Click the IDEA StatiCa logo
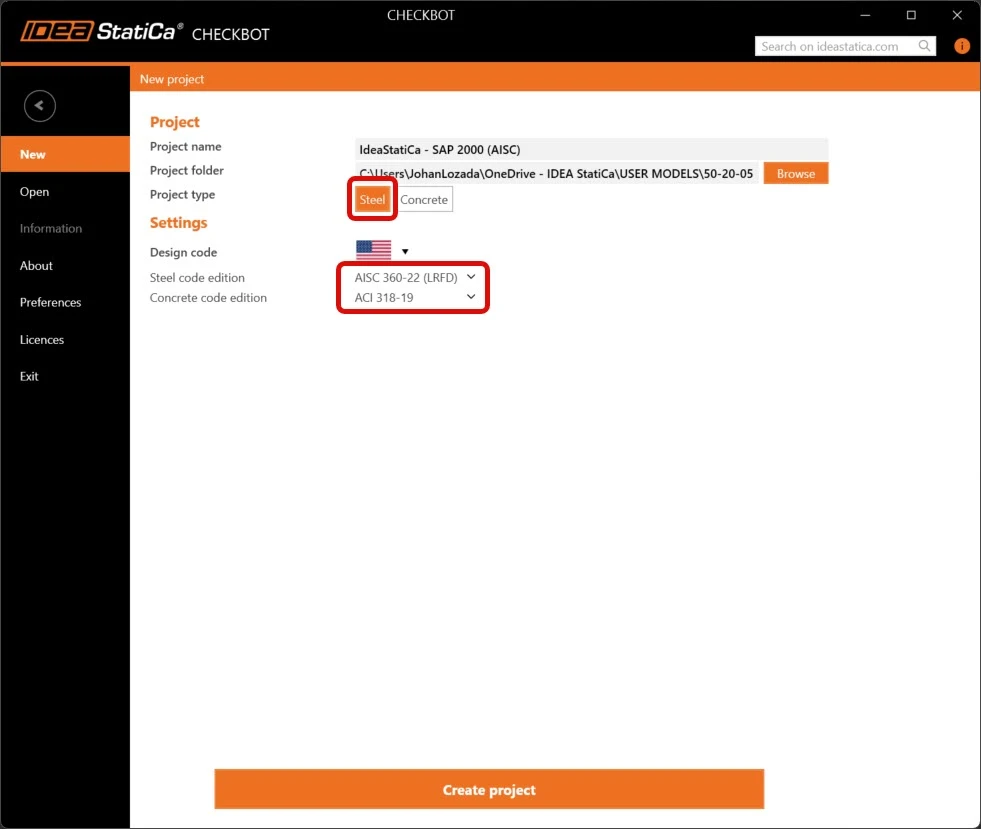Screen dimensions: 981x829 tap(102, 31)
